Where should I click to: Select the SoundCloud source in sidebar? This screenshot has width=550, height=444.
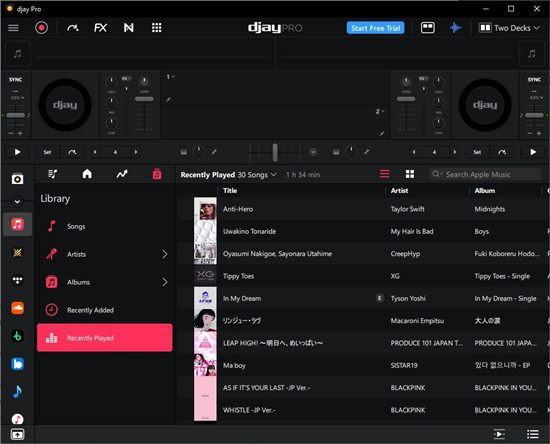tap(17, 308)
